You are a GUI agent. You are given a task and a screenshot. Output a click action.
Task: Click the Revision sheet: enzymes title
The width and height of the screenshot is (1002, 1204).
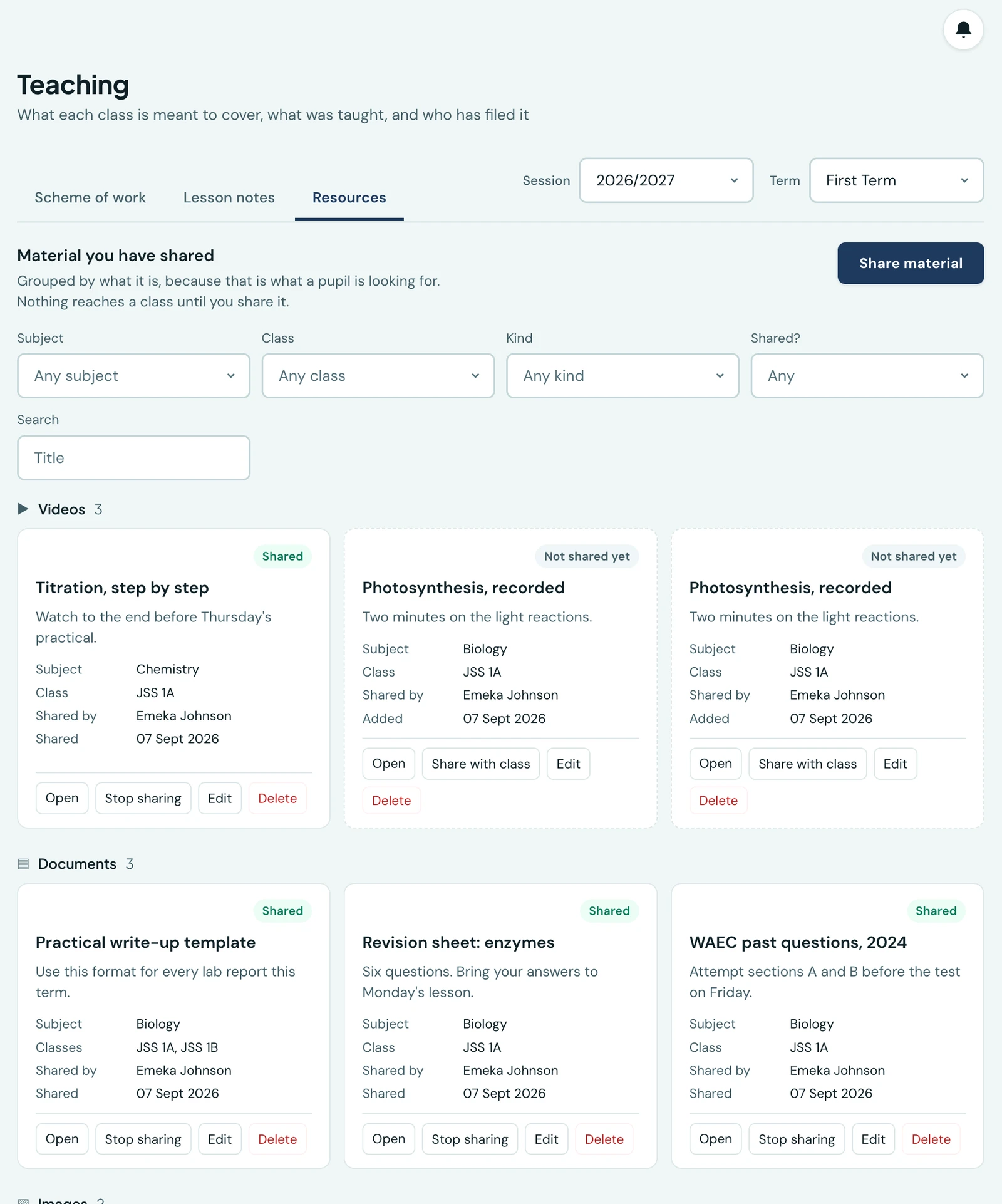[x=458, y=943]
